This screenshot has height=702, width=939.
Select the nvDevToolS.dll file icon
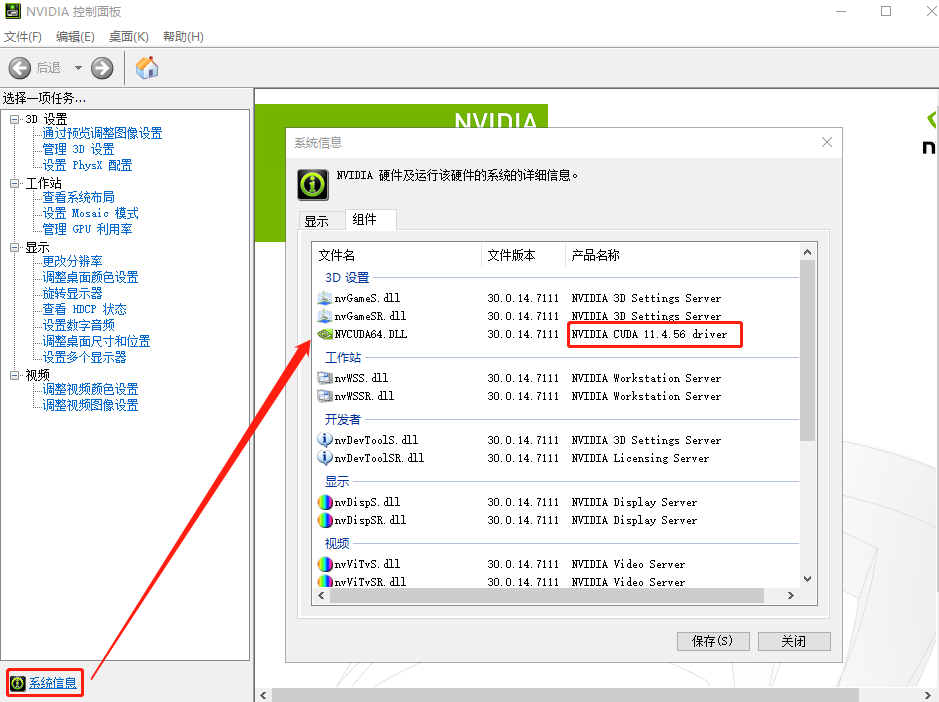pyautogui.click(x=325, y=440)
